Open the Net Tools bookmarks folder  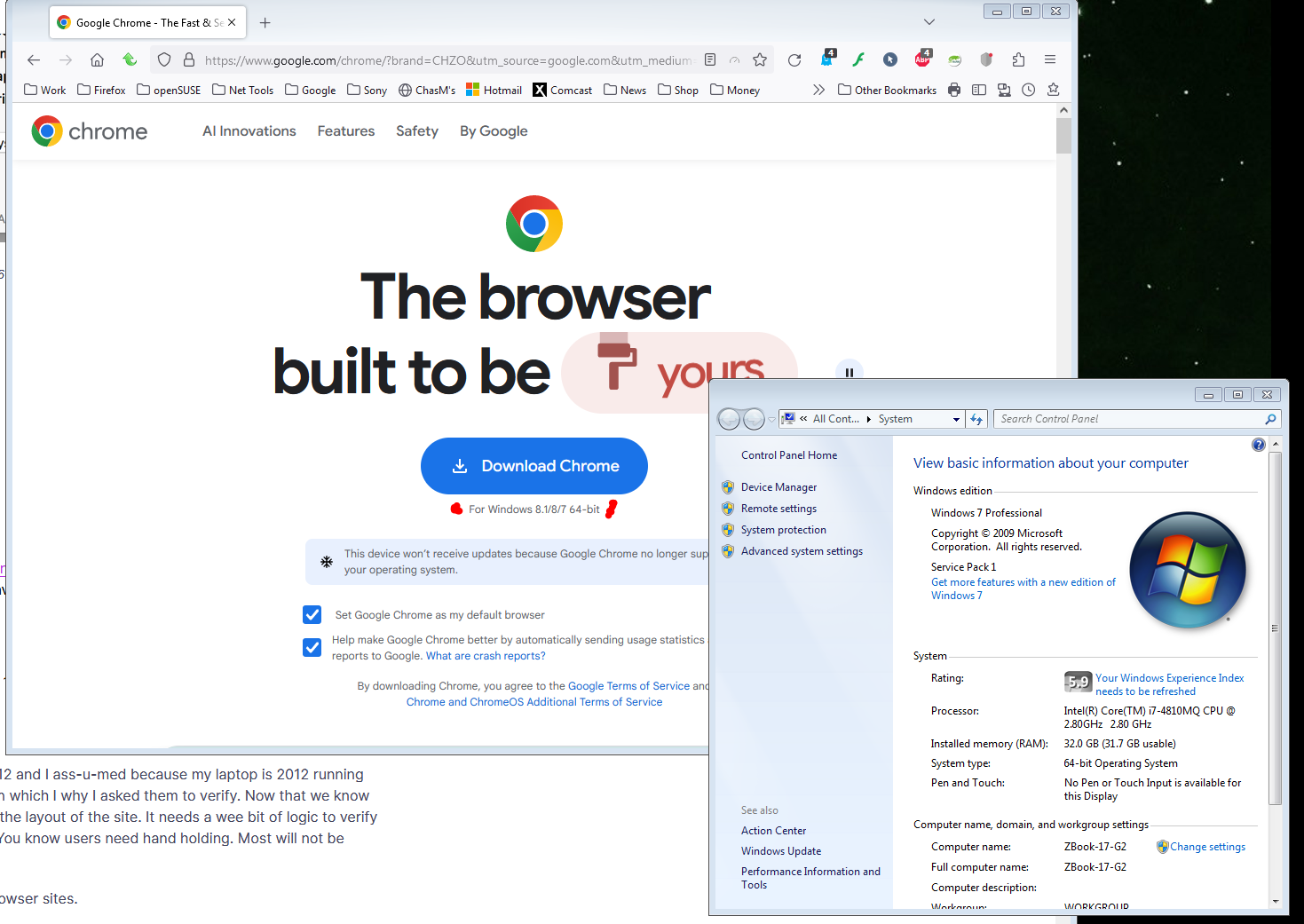pos(243,90)
